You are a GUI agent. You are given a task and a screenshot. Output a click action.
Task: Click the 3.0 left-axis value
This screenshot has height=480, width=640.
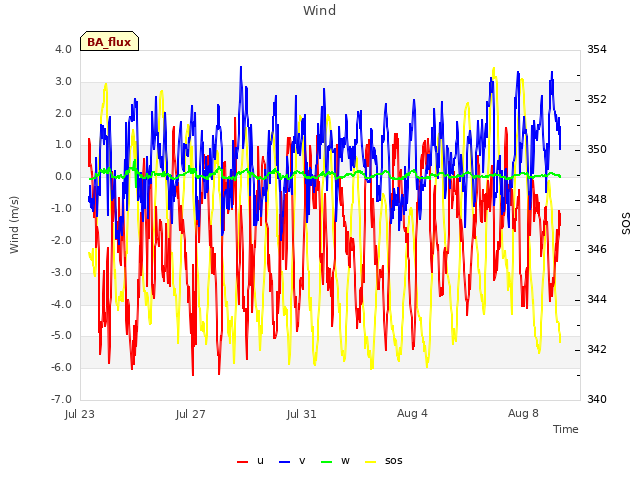[x=63, y=81]
